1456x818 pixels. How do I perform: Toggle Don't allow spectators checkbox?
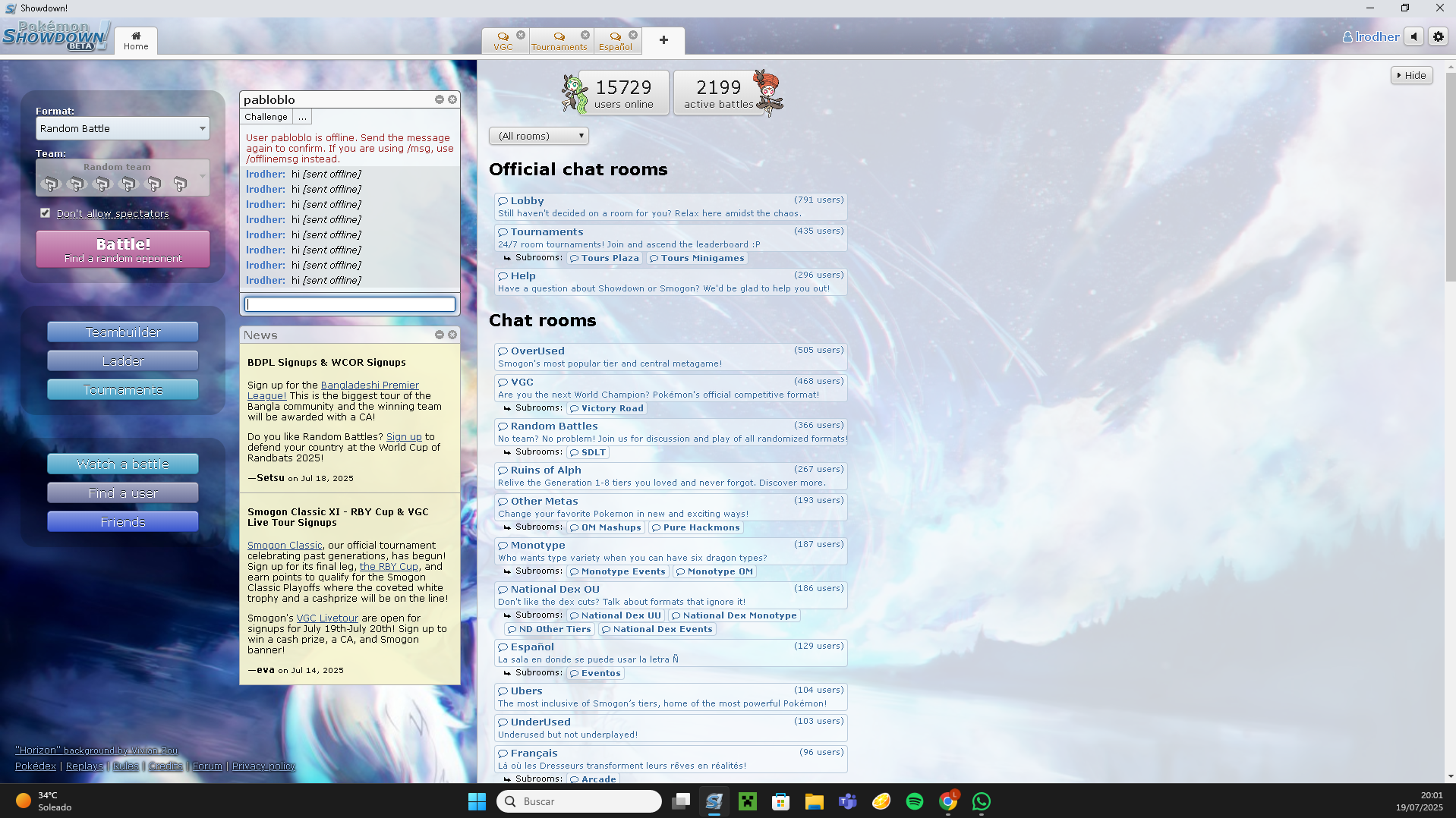pos(46,213)
